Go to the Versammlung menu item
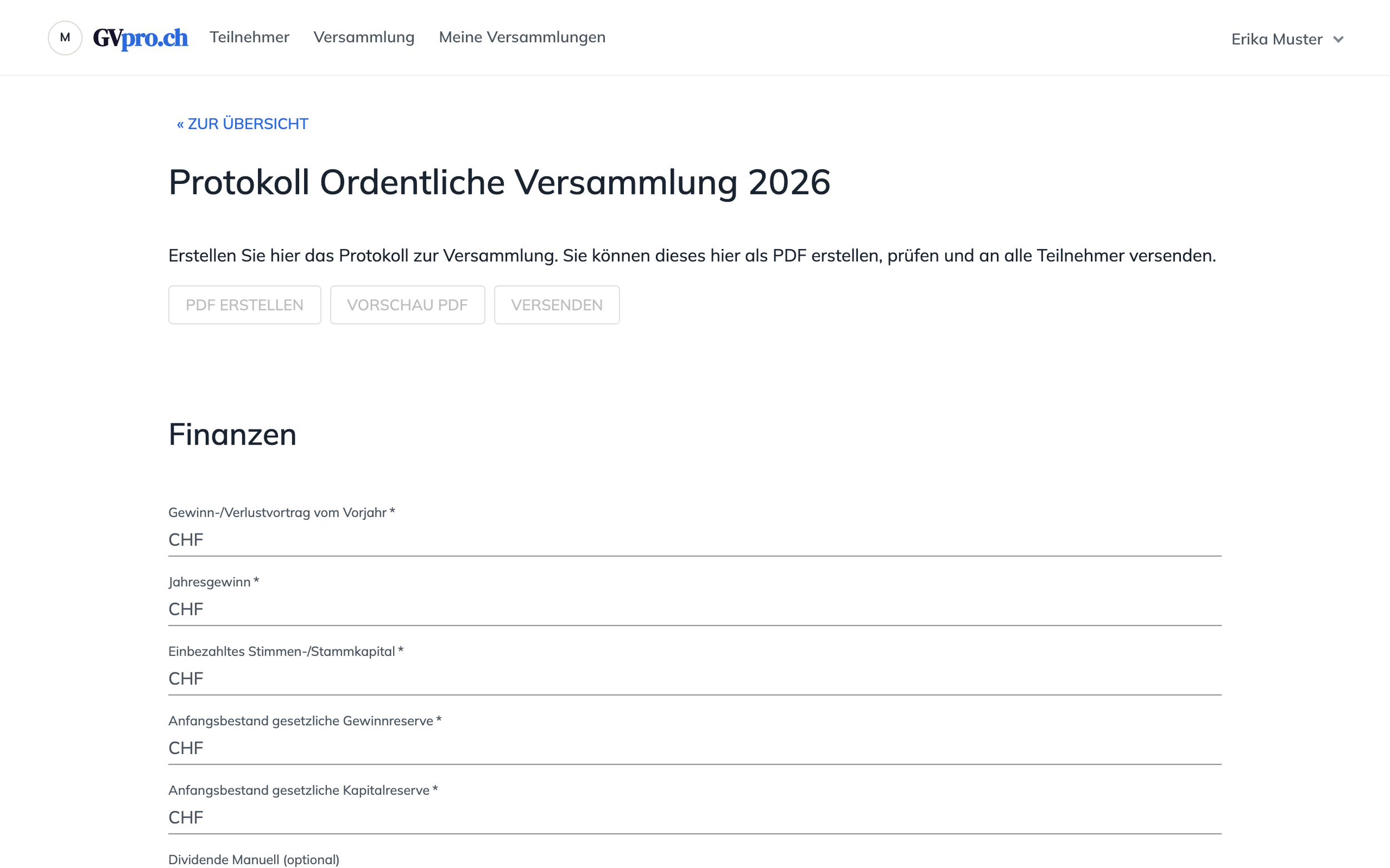This screenshot has height=868, width=1390. point(364,37)
